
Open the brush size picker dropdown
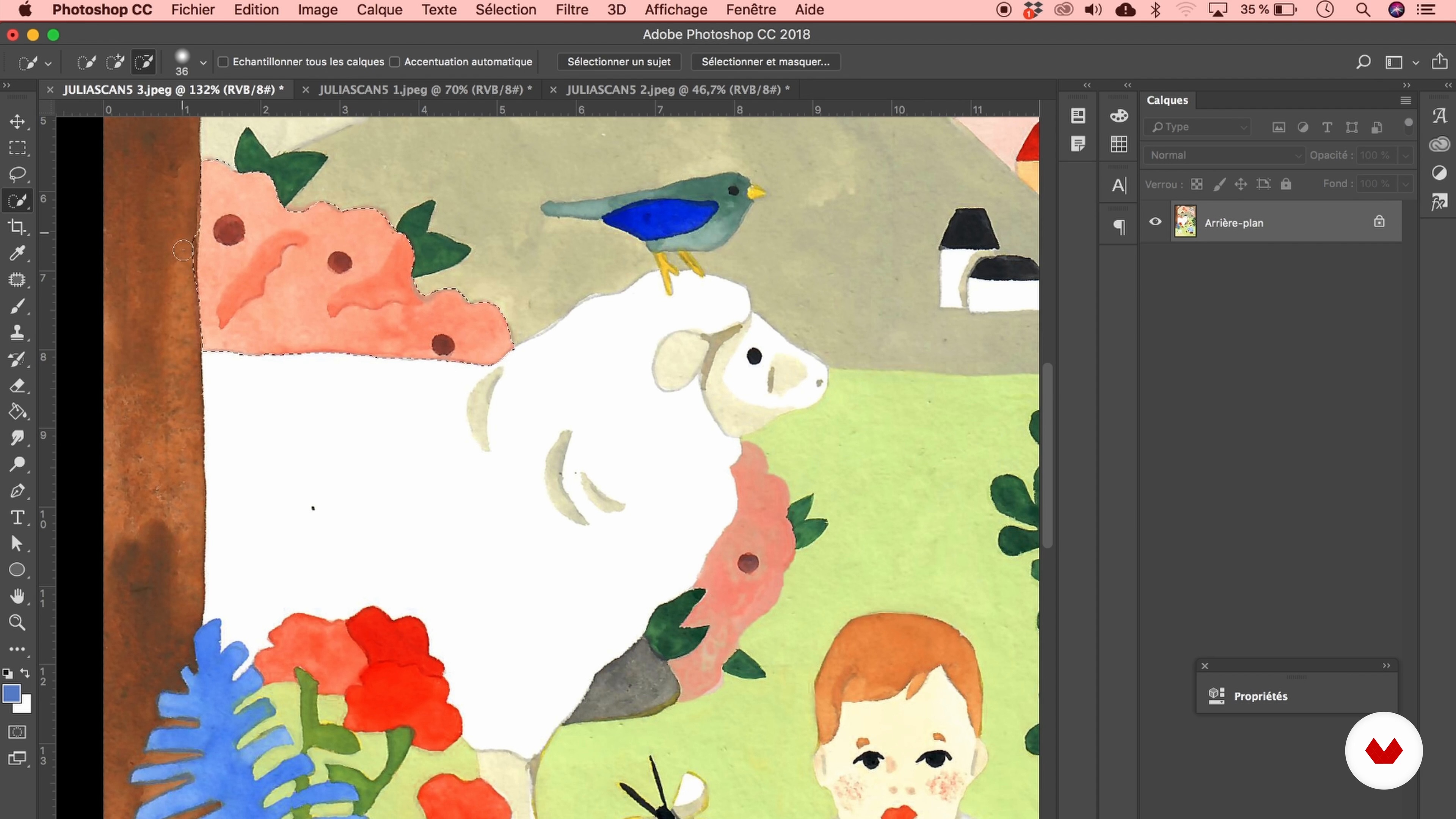click(203, 63)
